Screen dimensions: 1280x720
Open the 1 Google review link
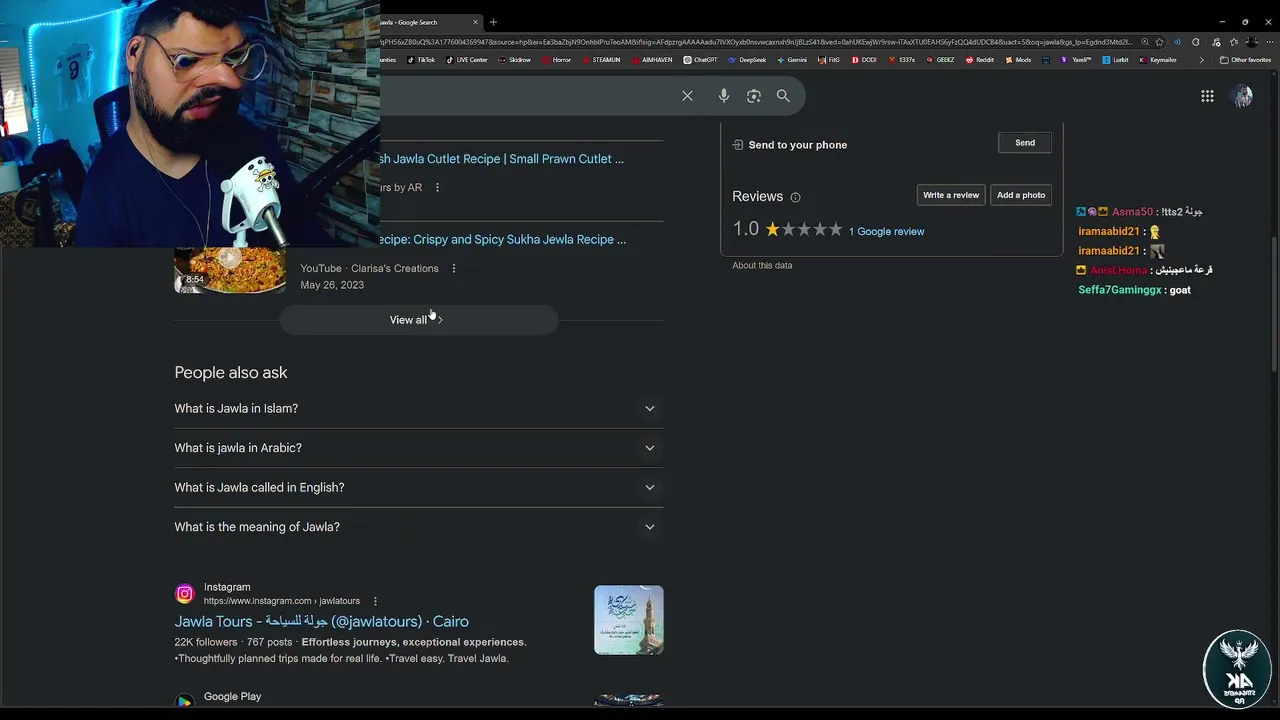(886, 231)
